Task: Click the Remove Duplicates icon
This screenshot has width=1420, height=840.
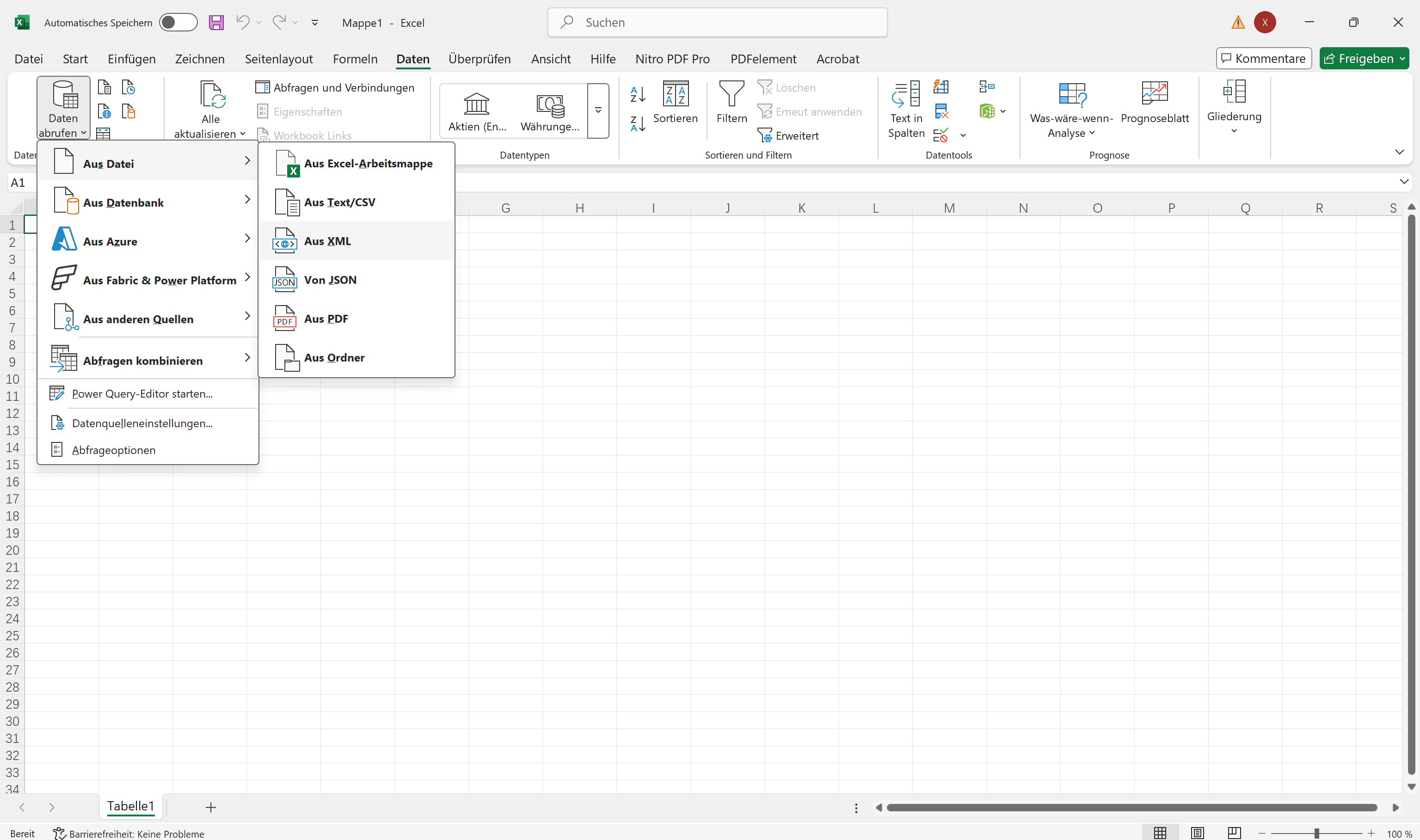Action: pos(941,111)
